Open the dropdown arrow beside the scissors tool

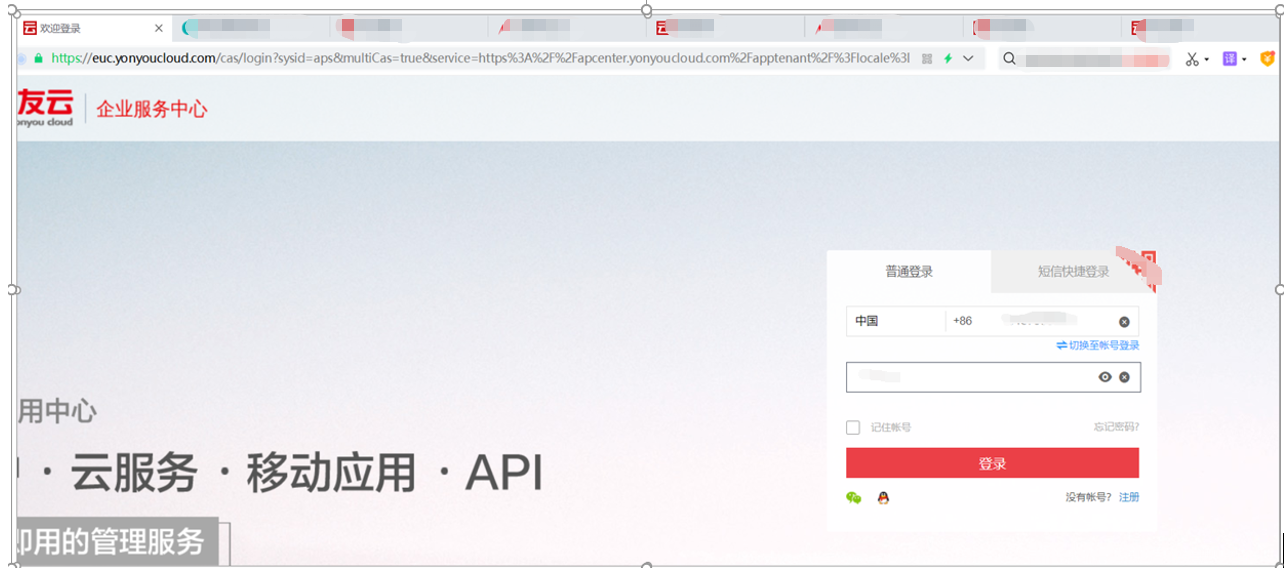(x=1207, y=60)
